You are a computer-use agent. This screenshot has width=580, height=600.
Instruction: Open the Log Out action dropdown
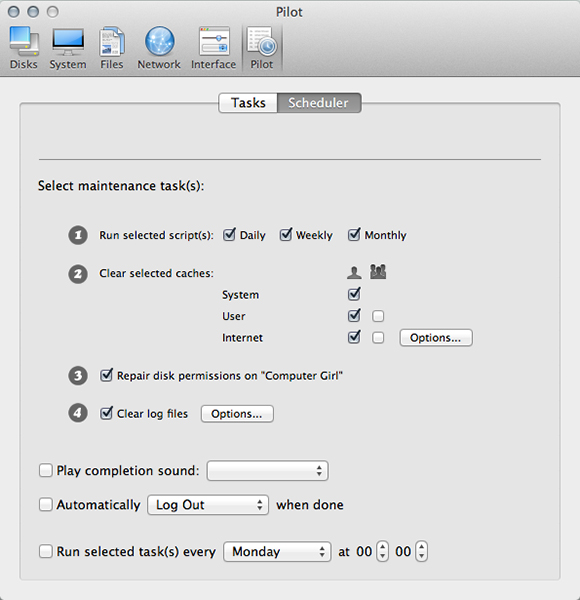[x=208, y=505]
